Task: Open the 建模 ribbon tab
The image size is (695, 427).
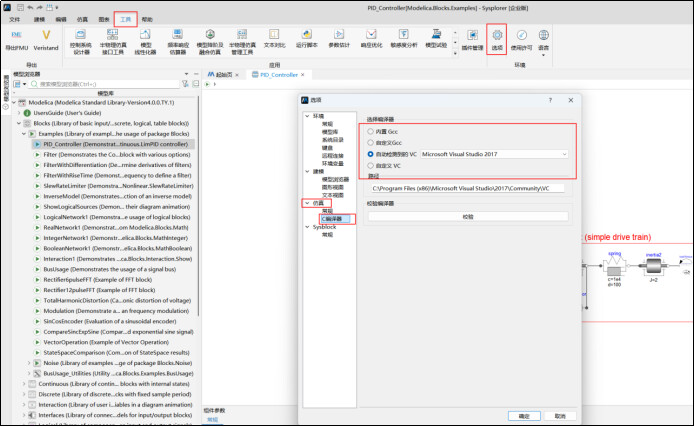Action: point(39,20)
